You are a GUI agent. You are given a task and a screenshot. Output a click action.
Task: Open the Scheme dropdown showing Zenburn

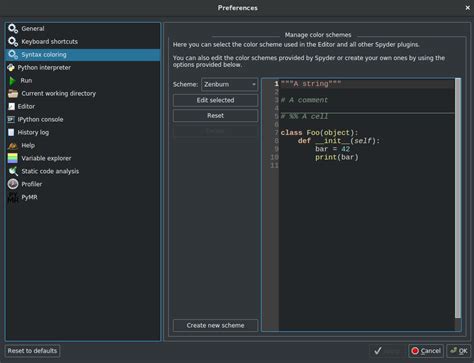click(229, 85)
